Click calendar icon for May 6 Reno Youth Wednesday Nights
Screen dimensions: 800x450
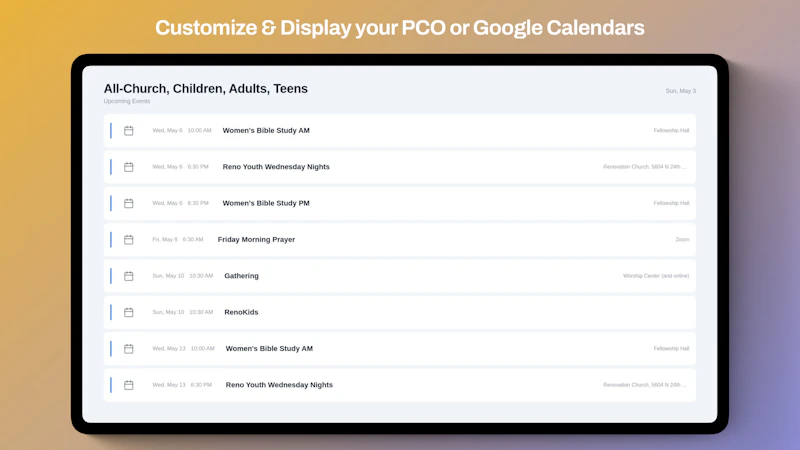129,167
